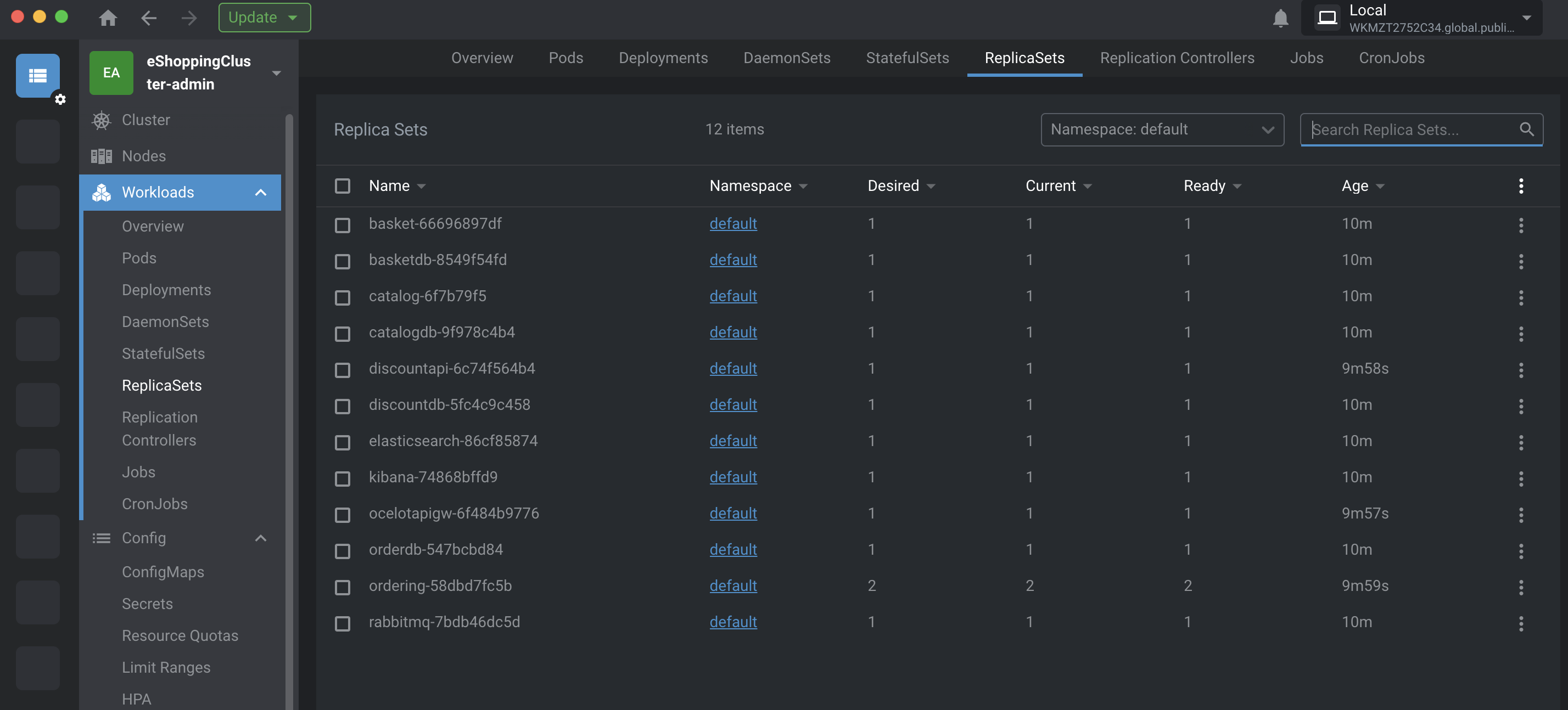Screen dimensions: 1568x710
Task: Open actions menu for catalog-6f7b79f5
Action: [1521, 297]
